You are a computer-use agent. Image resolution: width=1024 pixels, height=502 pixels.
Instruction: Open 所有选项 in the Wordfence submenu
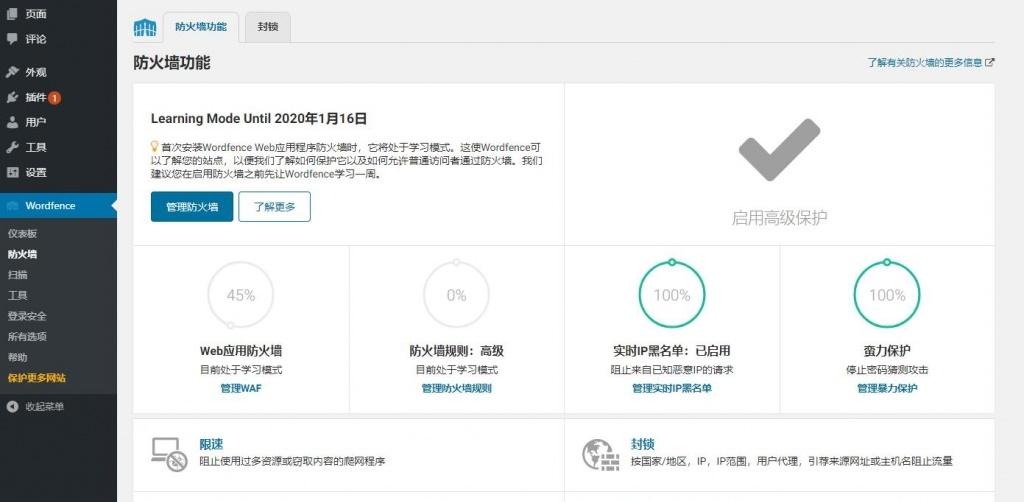click(27, 337)
